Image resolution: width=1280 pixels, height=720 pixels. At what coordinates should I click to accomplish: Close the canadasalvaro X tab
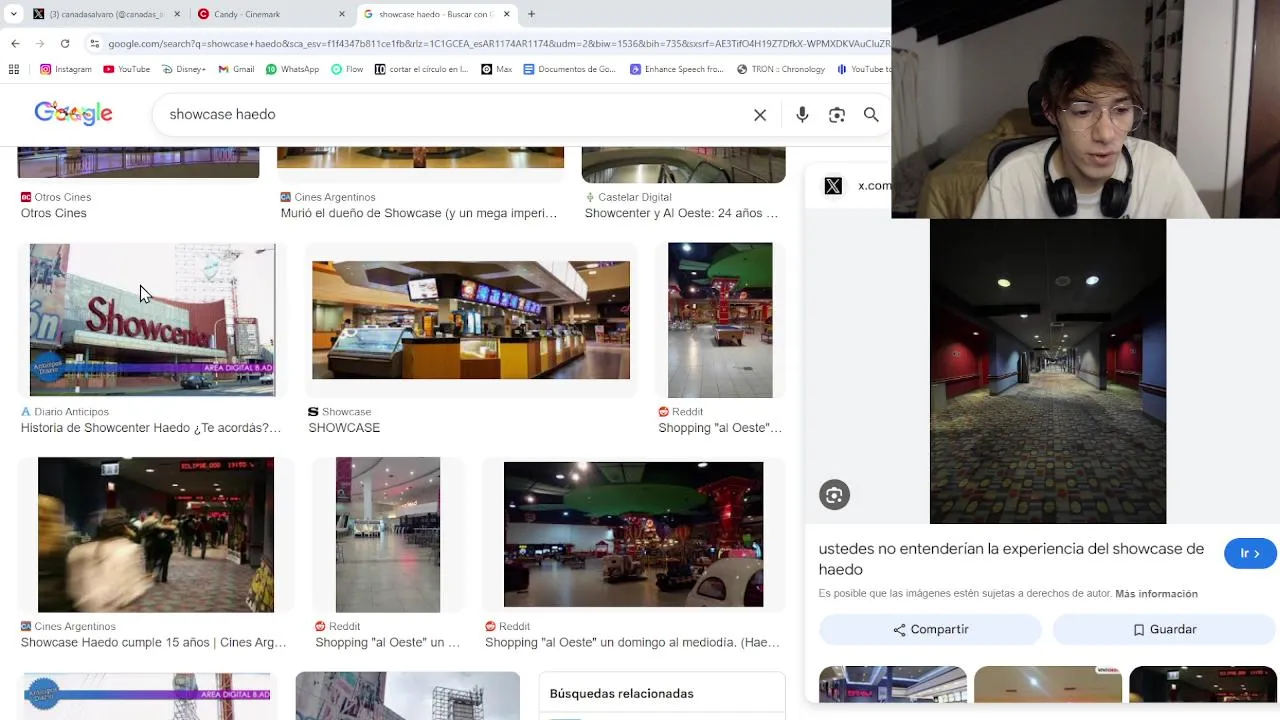[x=177, y=14]
